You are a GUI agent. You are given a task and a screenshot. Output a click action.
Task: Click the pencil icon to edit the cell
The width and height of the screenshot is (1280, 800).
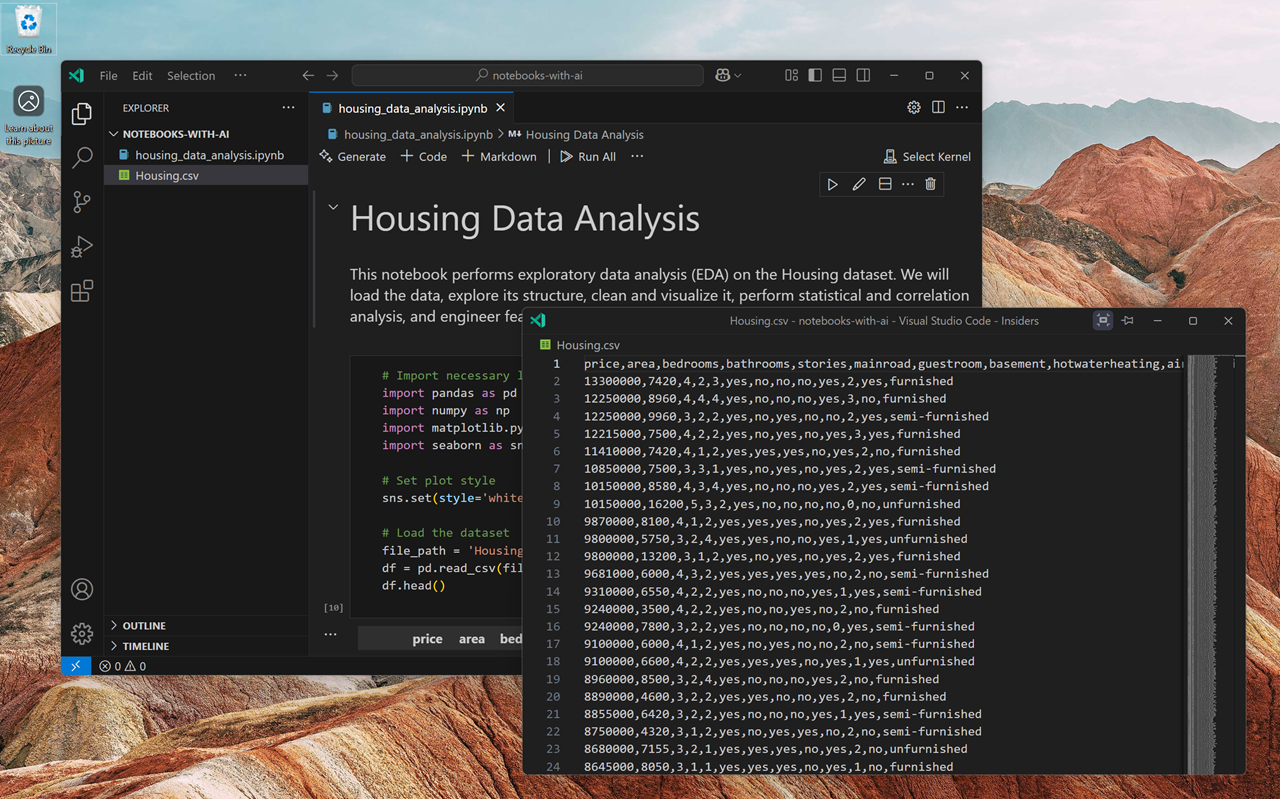(858, 184)
